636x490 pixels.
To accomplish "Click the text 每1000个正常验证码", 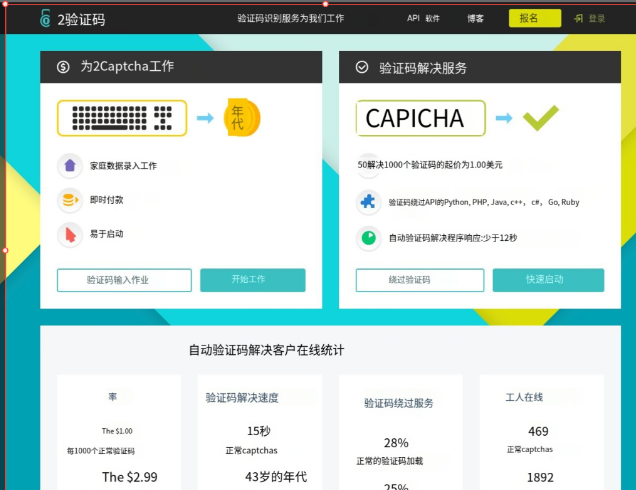I will tap(101, 451).
